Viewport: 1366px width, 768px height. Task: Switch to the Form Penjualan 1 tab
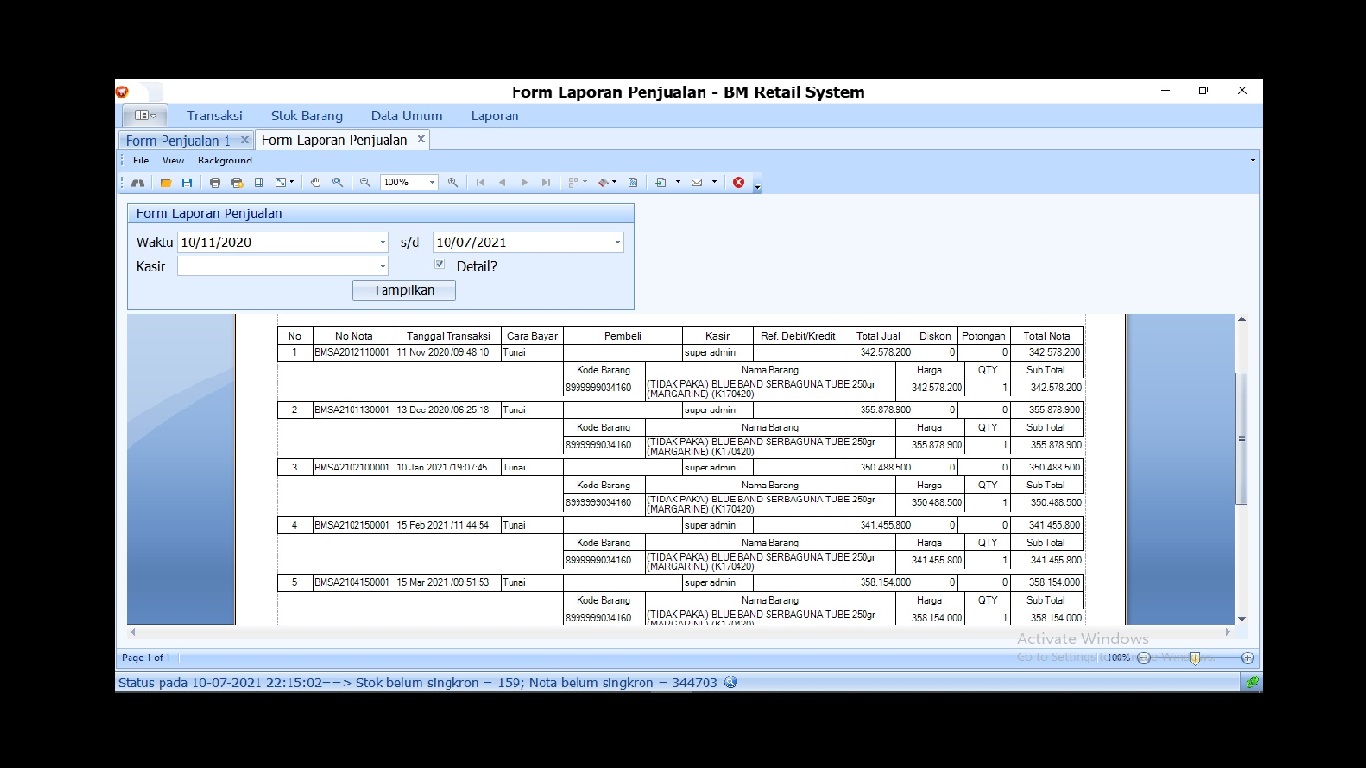pos(178,140)
